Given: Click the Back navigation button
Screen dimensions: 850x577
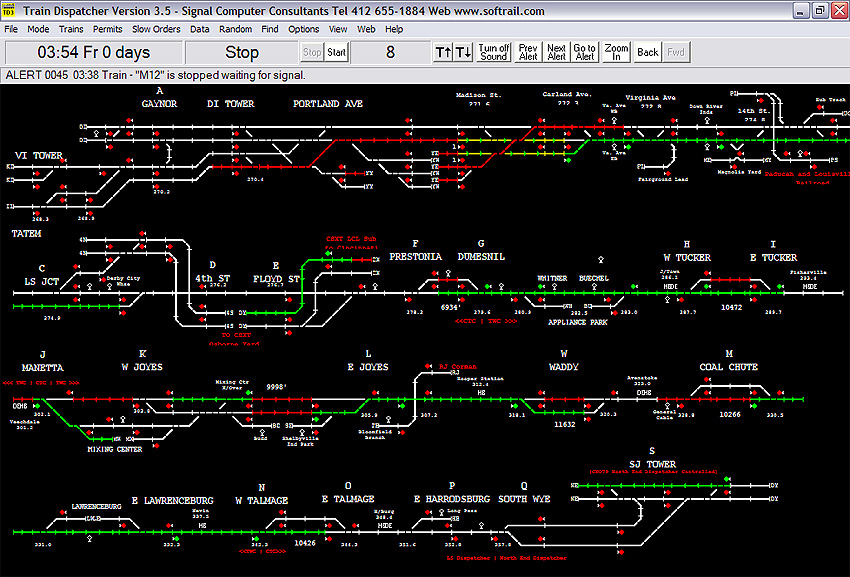Looking at the screenshot, I should pyautogui.click(x=648, y=52).
